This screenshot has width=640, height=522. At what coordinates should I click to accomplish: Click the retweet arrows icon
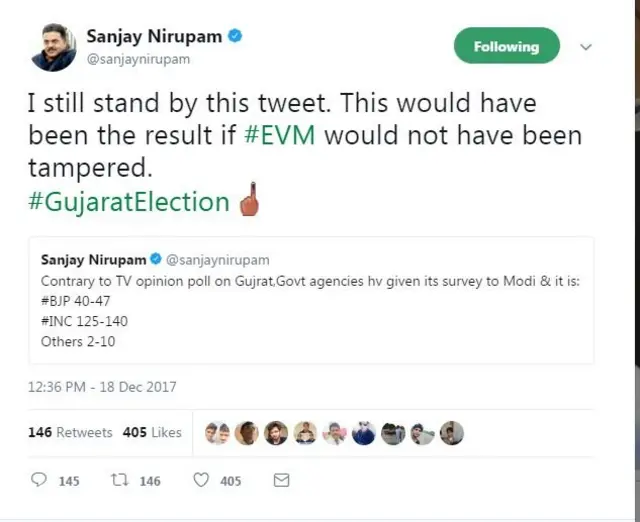[119, 480]
